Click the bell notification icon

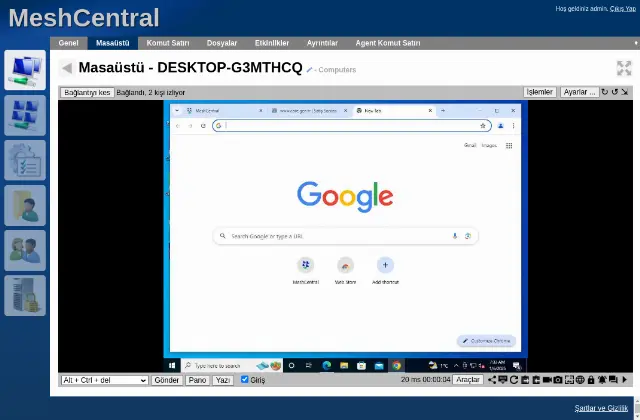(x=602, y=380)
